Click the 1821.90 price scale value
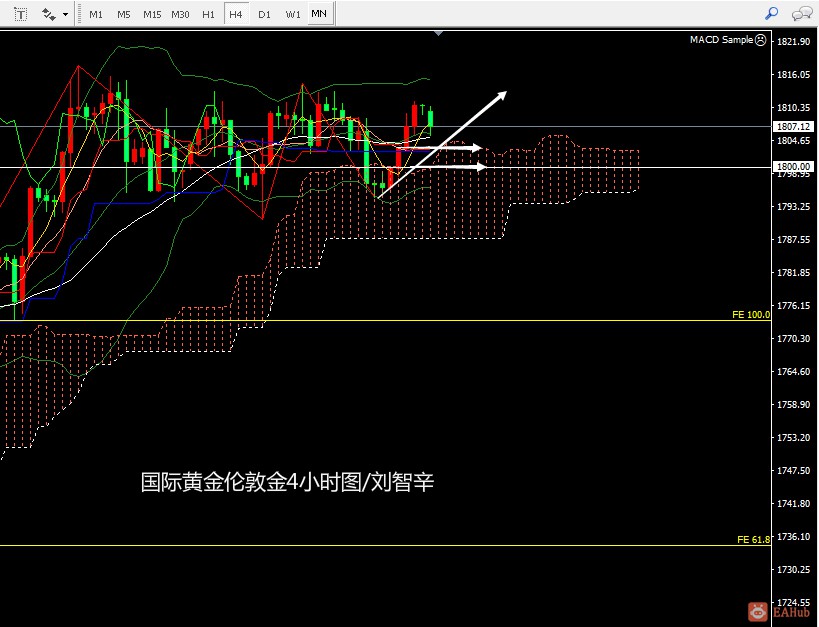Image resolution: width=819 pixels, height=627 pixels. [793, 42]
